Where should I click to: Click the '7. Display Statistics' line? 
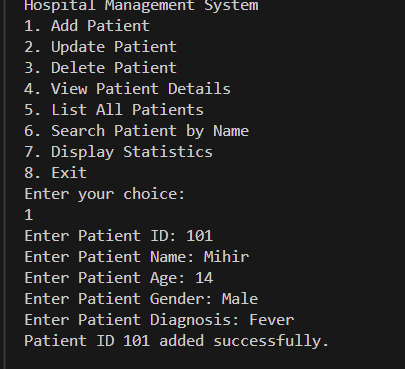coord(118,152)
